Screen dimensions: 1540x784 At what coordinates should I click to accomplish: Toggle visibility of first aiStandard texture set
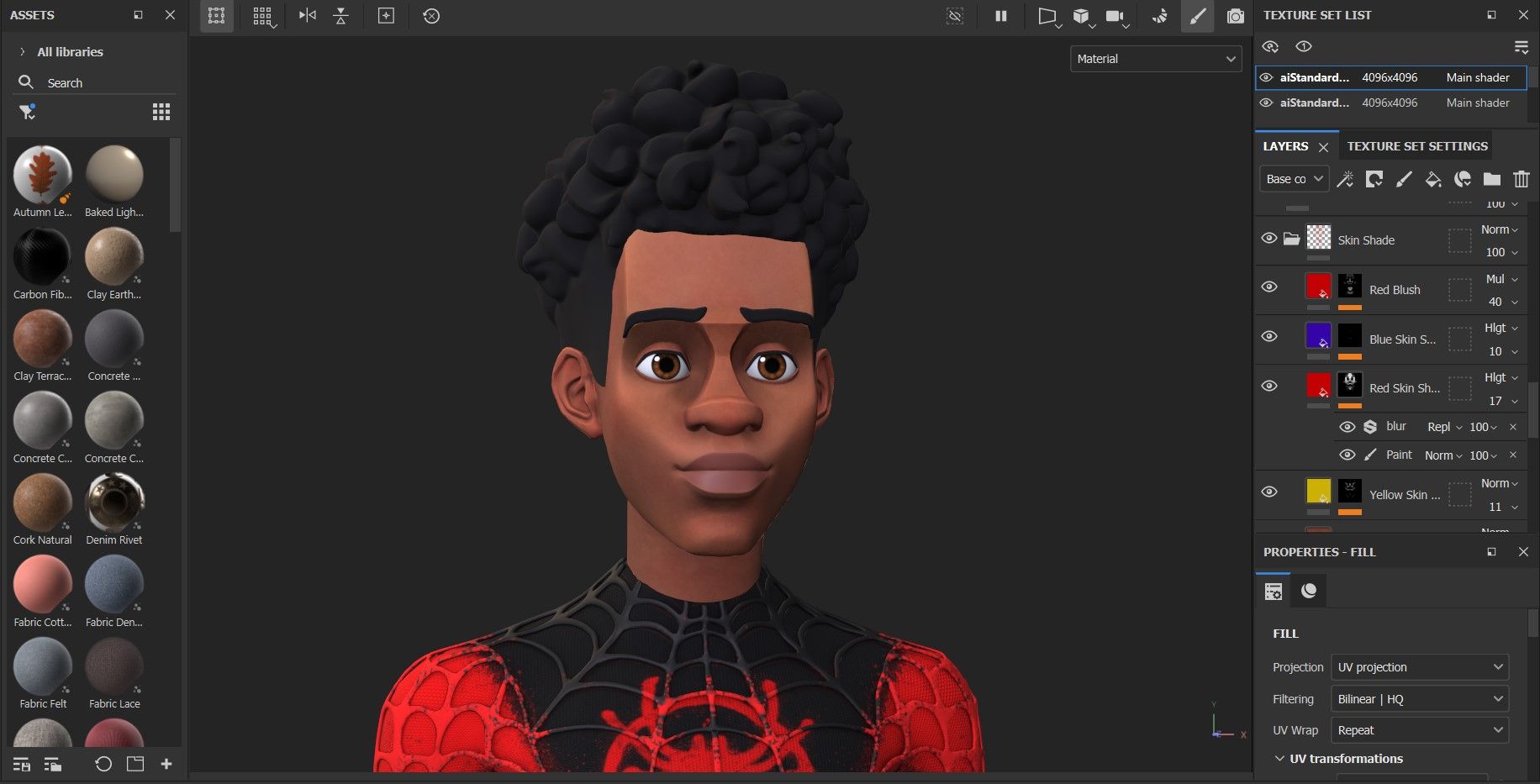(x=1266, y=77)
